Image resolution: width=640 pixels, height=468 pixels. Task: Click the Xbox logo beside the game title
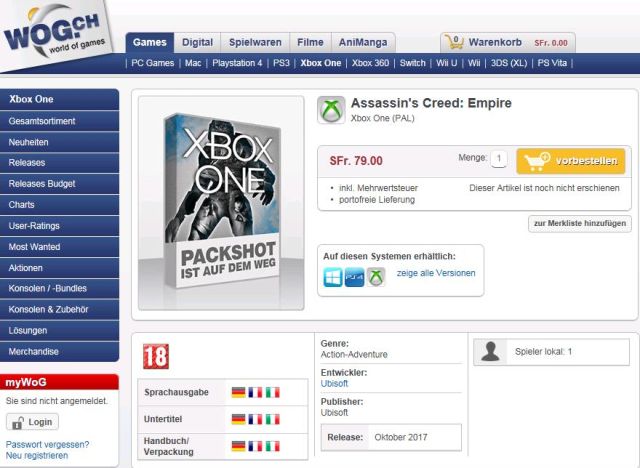pos(331,110)
